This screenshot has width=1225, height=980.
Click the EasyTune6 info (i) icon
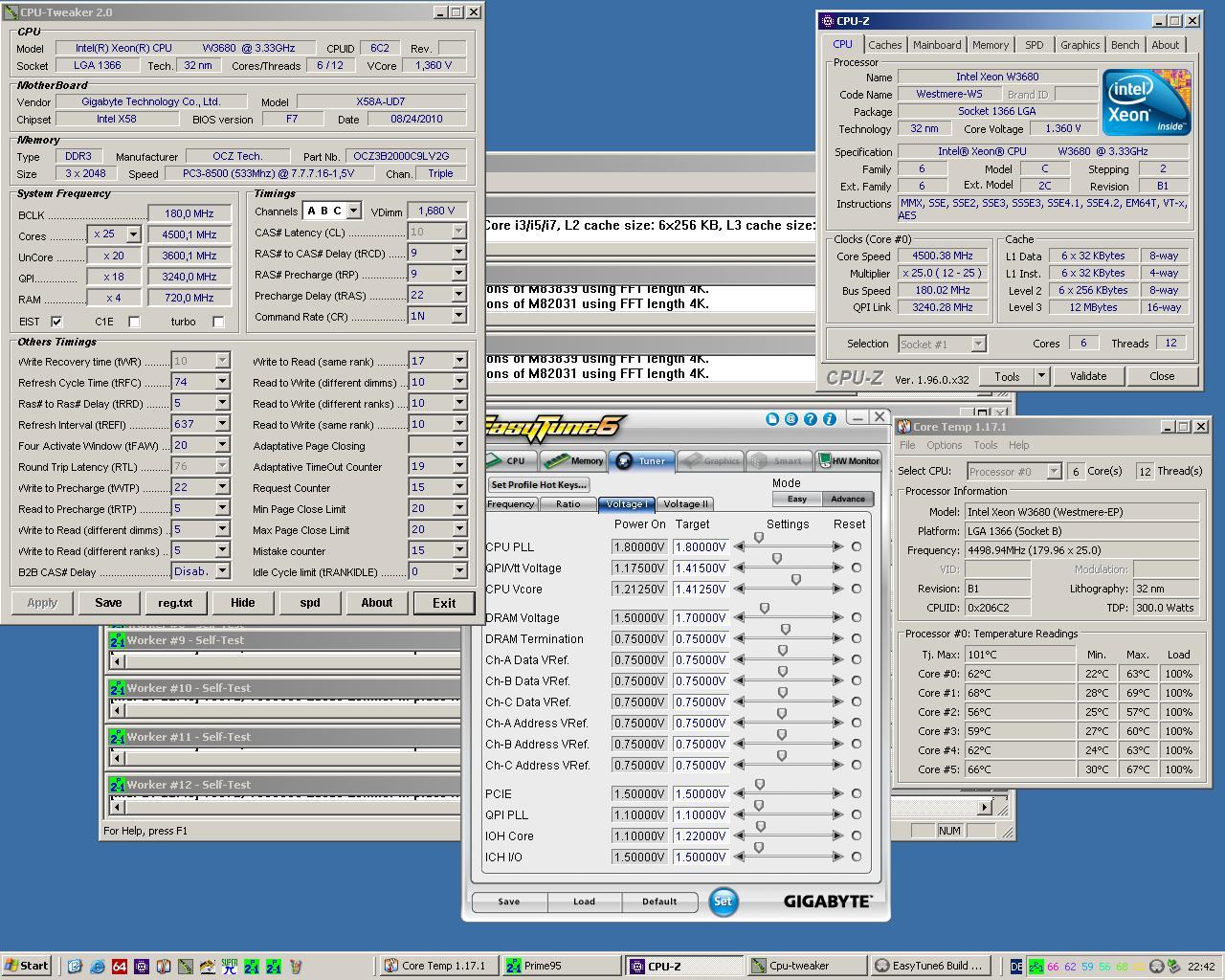[830, 419]
